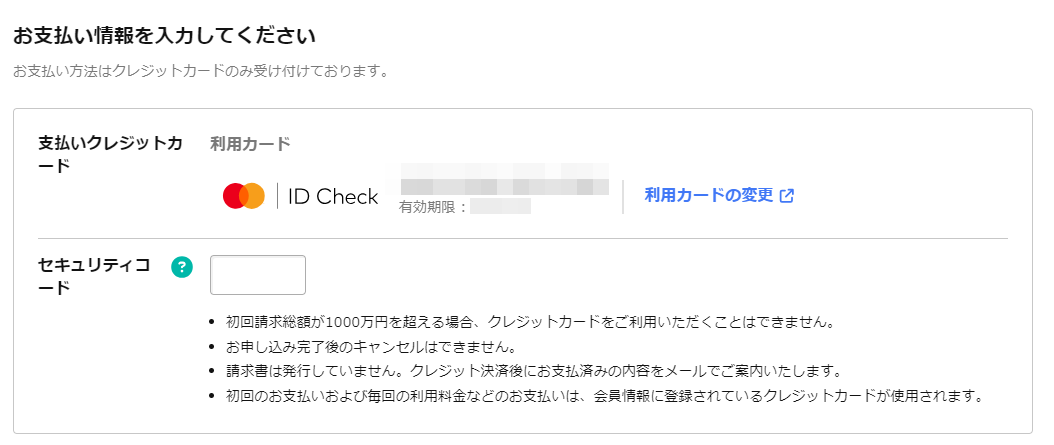
Task: Click the note about the registered card being used
Action: [x=605, y=395]
